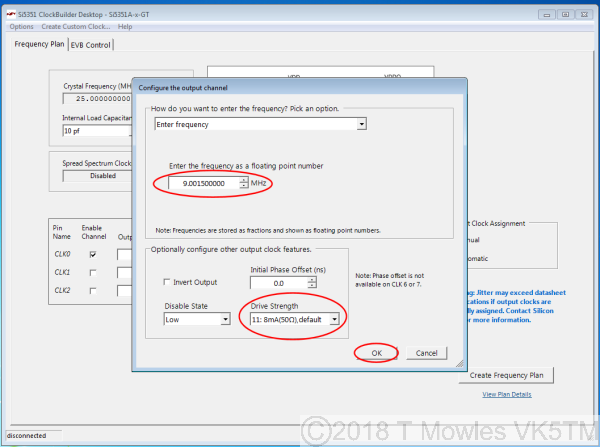Screen dimensions: 600x447
Task: Expand the Disable State dropdown
Action: click(226, 319)
